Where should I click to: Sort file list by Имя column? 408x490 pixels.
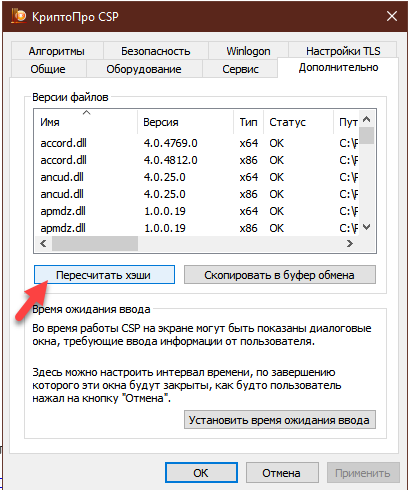pos(86,122)
